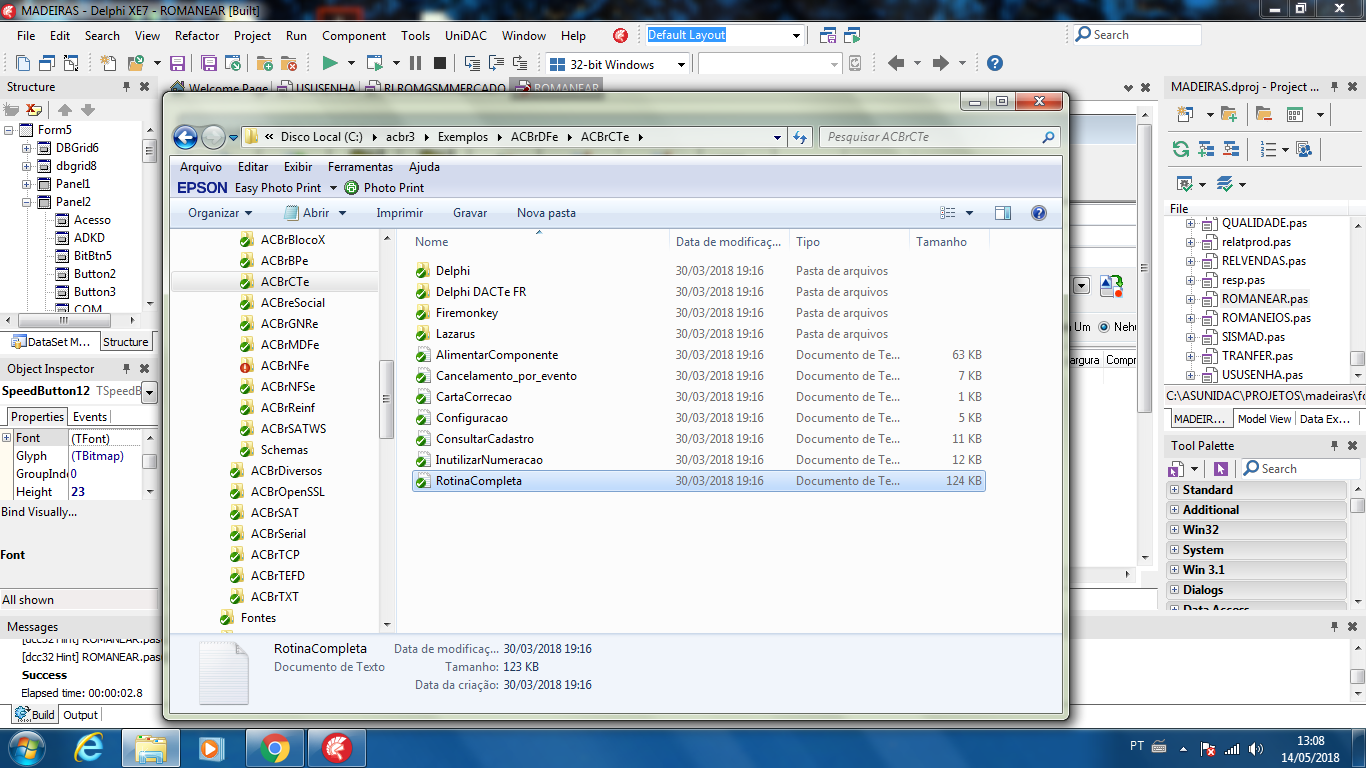The height and width of the screenshot is (768, 1366).
Task: Switch to Model View tab
Action: click(x=1264, y=419)
